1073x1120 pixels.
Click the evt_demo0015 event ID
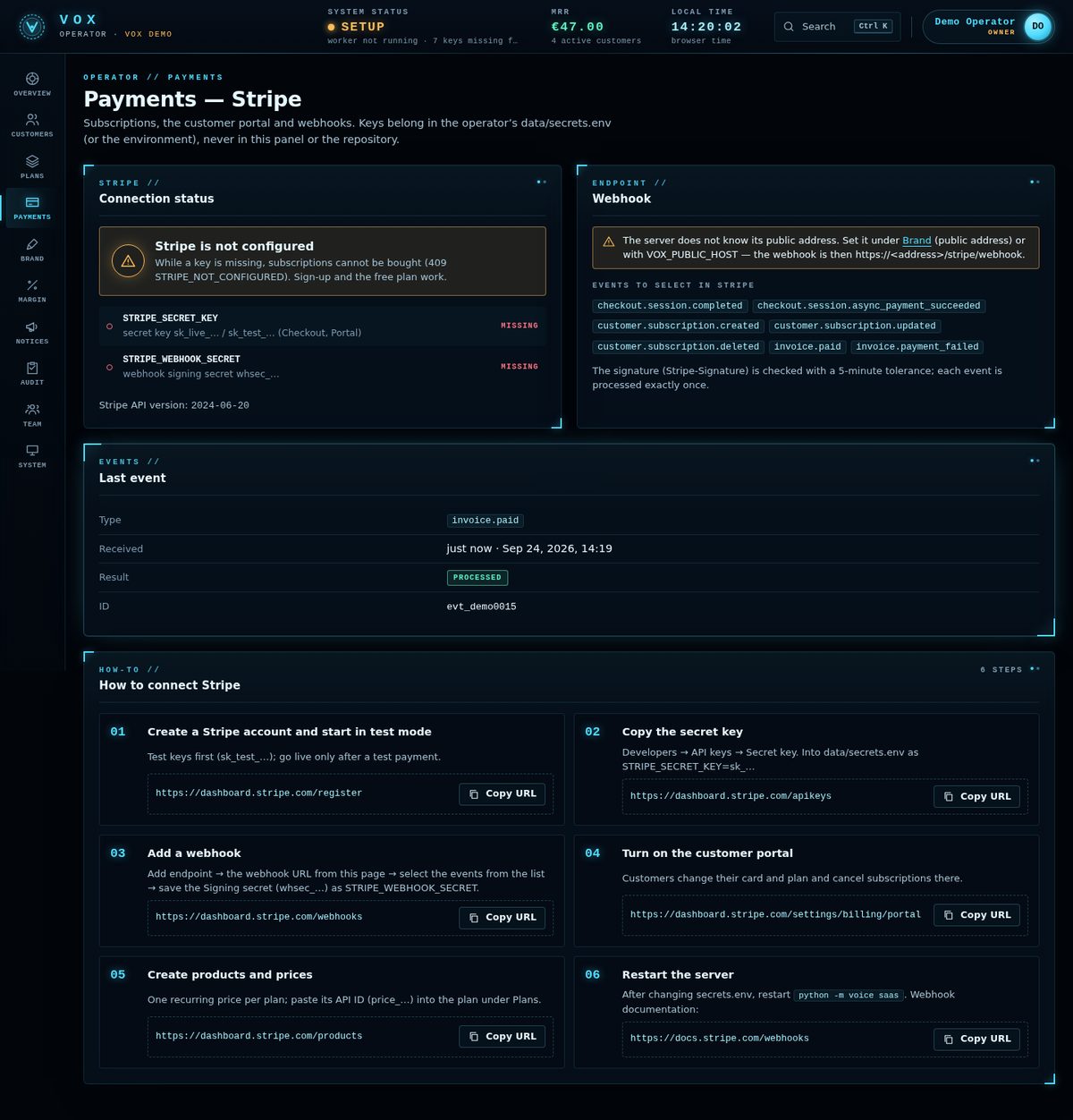point(481,607)
